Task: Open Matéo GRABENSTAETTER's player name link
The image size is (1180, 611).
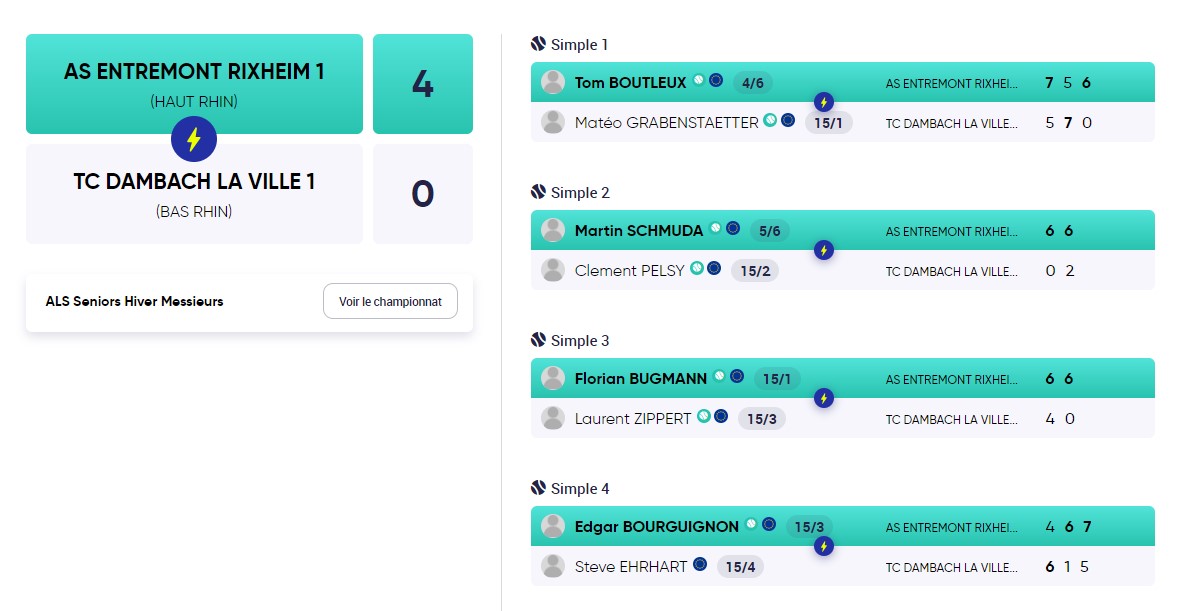Action: click(667, 123)
